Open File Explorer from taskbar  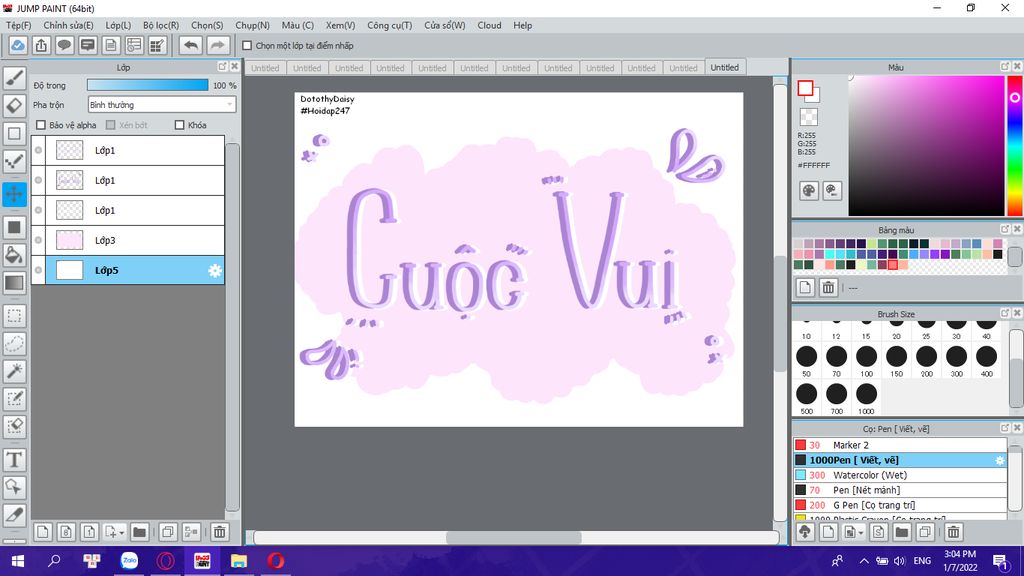(239, 560)
